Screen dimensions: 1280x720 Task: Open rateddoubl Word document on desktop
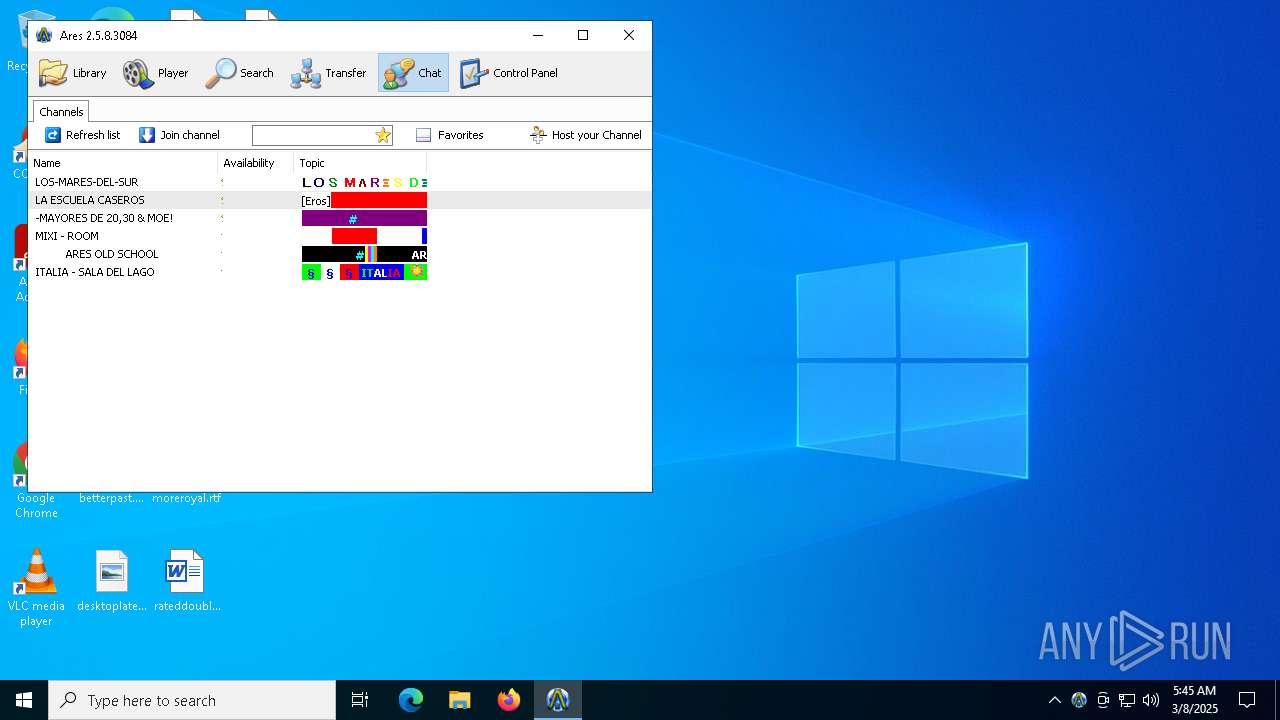(x=187, y=581)
